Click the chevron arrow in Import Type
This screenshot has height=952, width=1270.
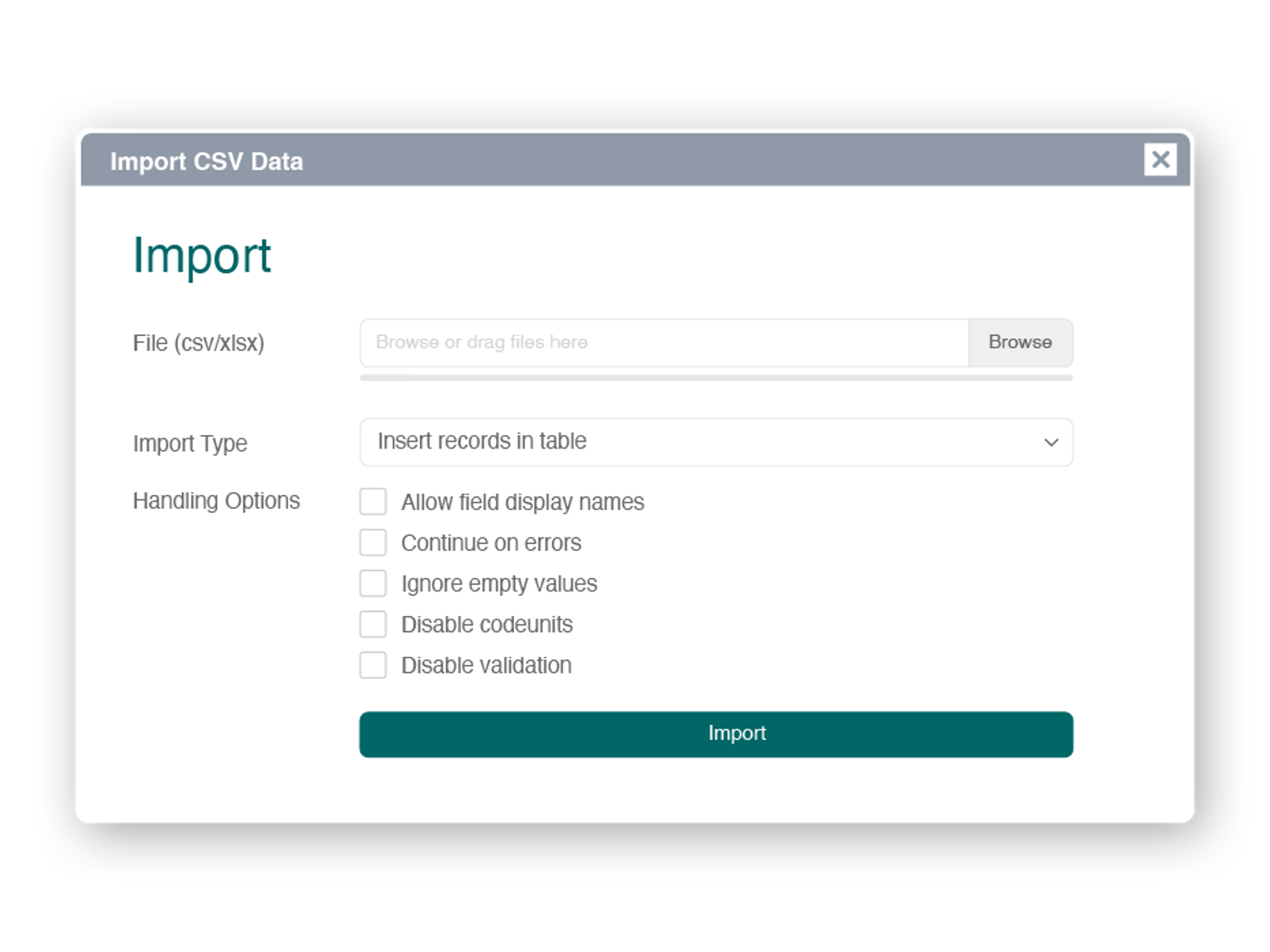[1051, 442]
